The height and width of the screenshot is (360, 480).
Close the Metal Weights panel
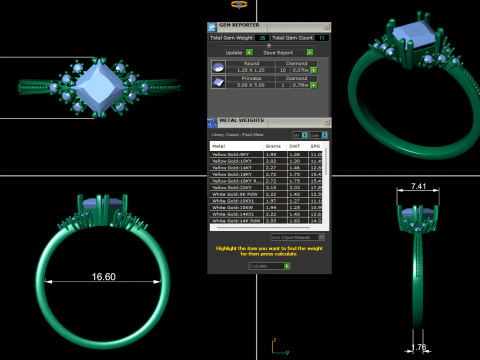tap(327, 122)
